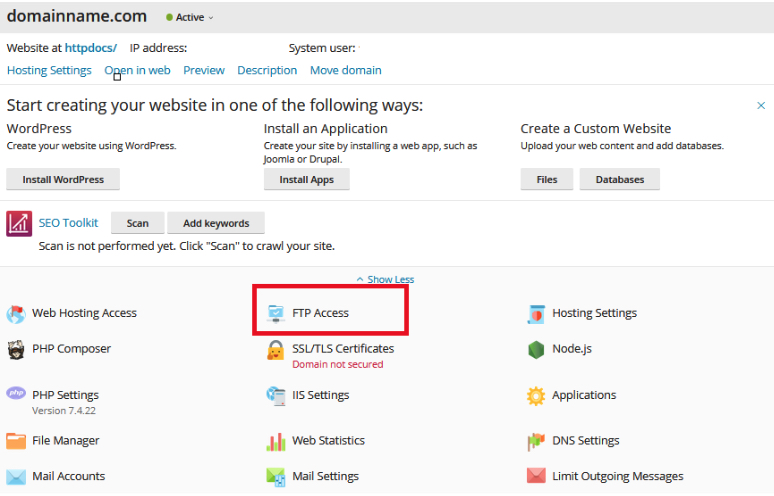Click the File Manager folder icon

tap(16, 441)
